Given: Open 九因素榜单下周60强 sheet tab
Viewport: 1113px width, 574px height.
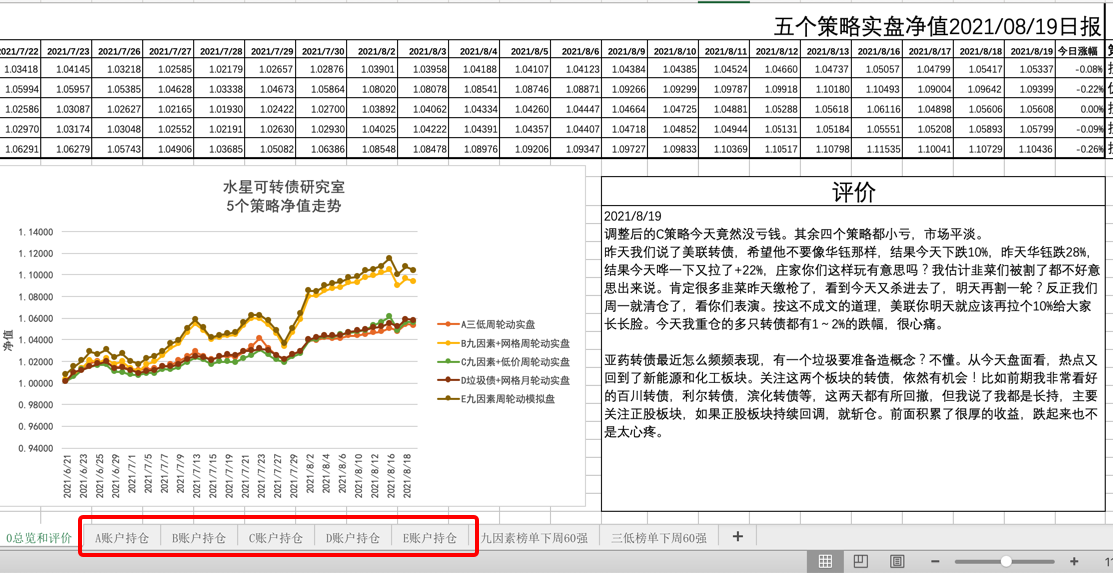Looking at the screenshot, I should tap(534, 538).
